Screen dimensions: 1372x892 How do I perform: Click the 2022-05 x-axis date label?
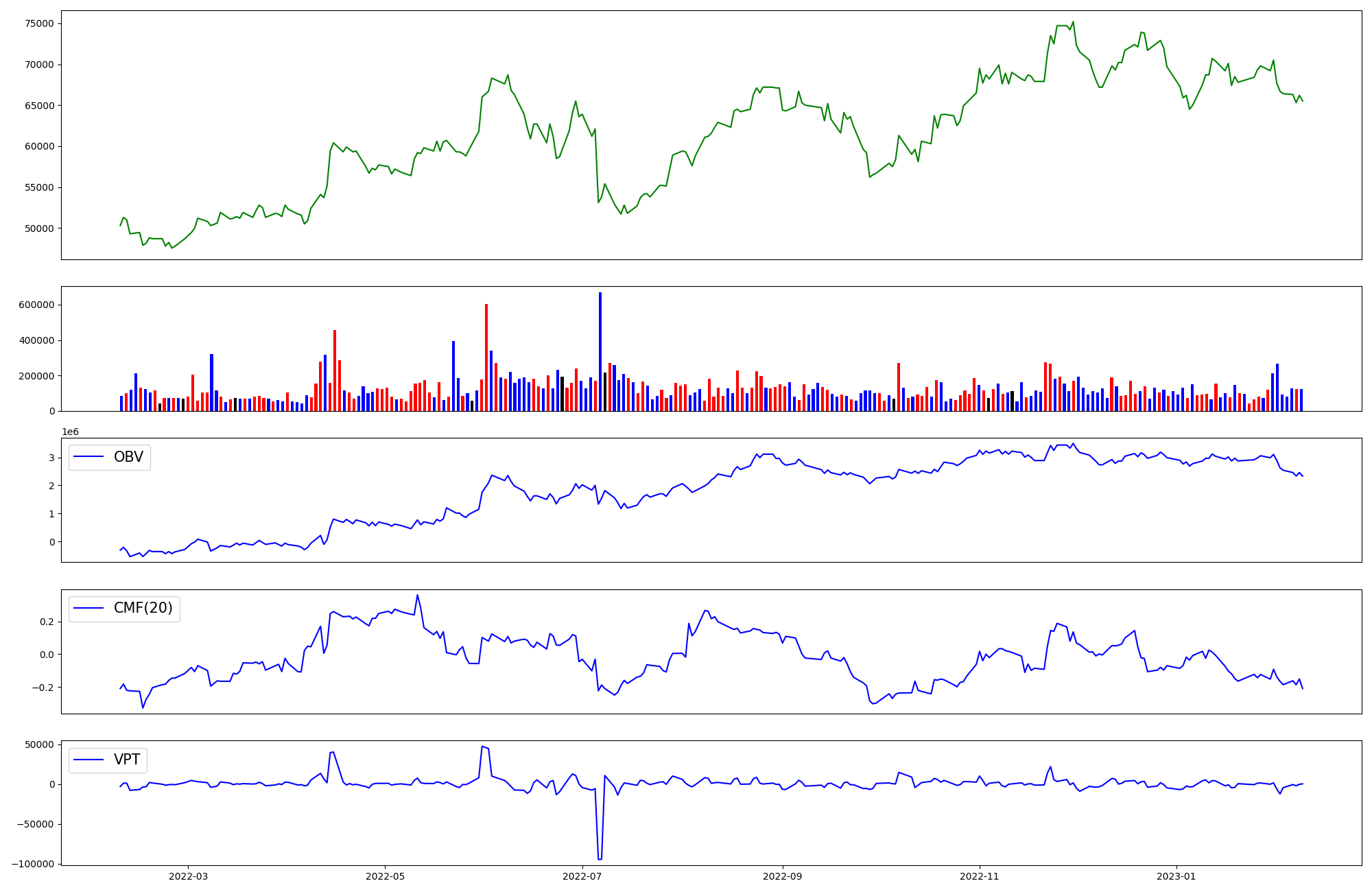pos(385,876)
